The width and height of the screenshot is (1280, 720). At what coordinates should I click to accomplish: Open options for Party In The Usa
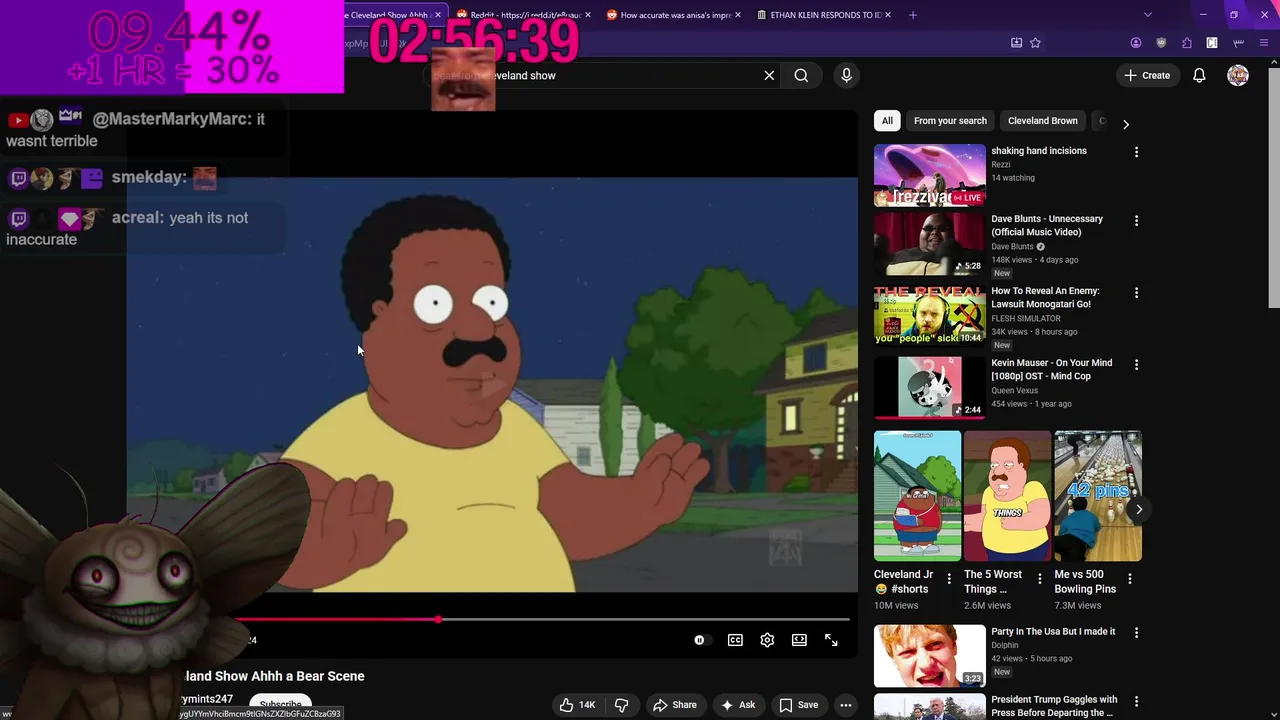[x=1136, y=633]
